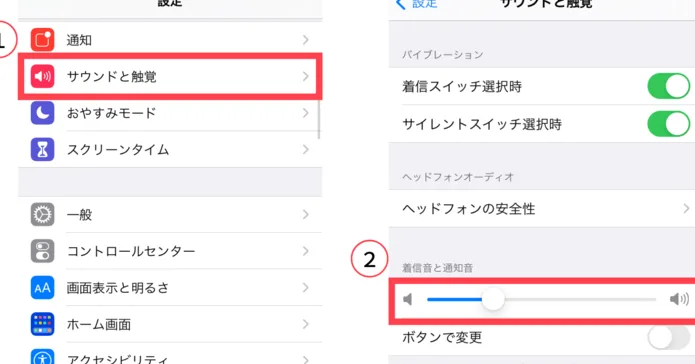The height and width of the screenshot is (364, 695).
Task: Open the おやすみモード menu row
Action: click(x=170, y=113)
